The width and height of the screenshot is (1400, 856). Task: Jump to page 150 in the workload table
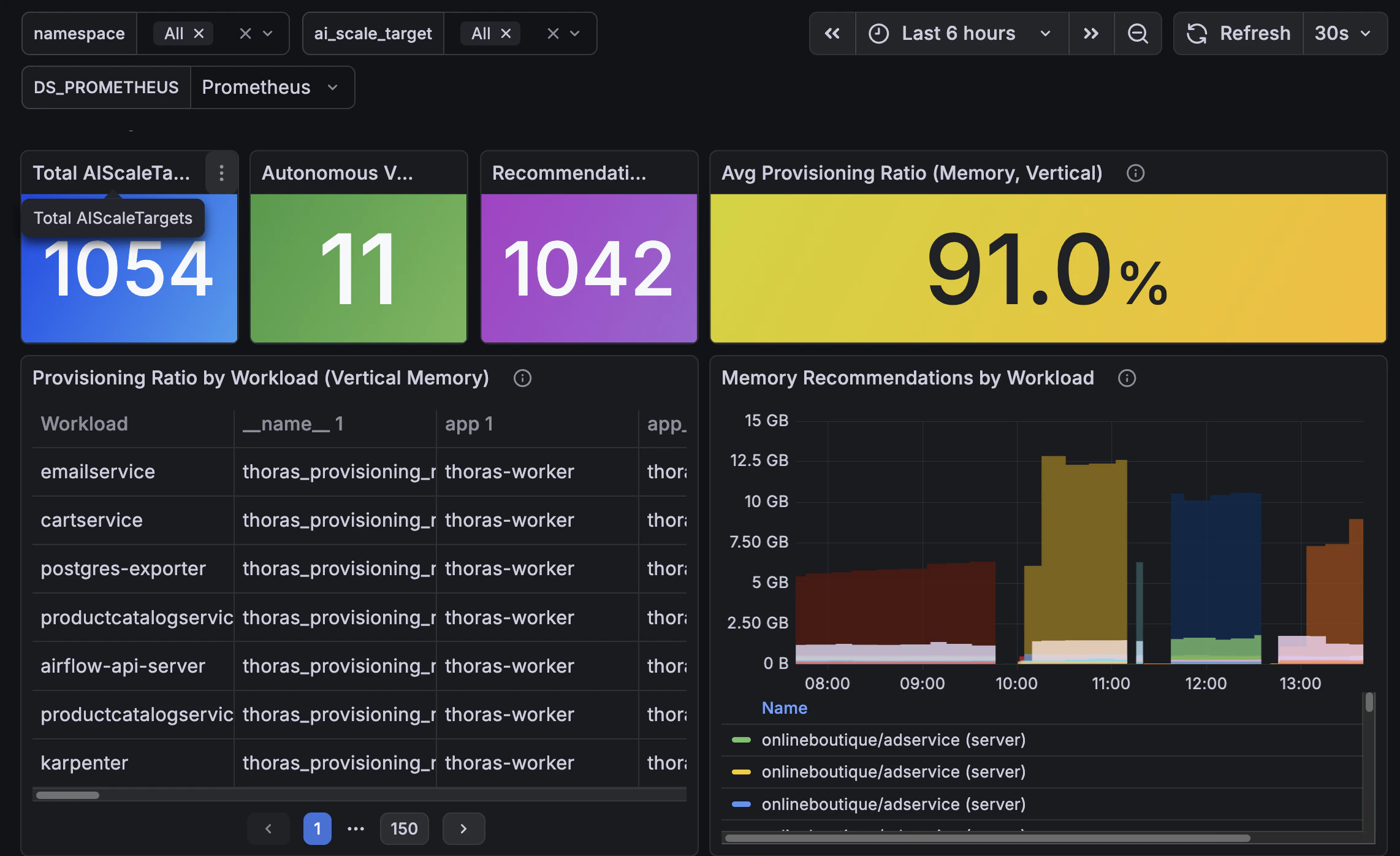404,828
